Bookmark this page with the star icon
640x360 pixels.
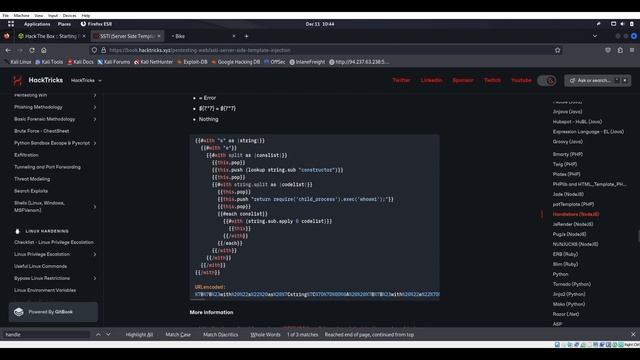(x=558, y=50)
